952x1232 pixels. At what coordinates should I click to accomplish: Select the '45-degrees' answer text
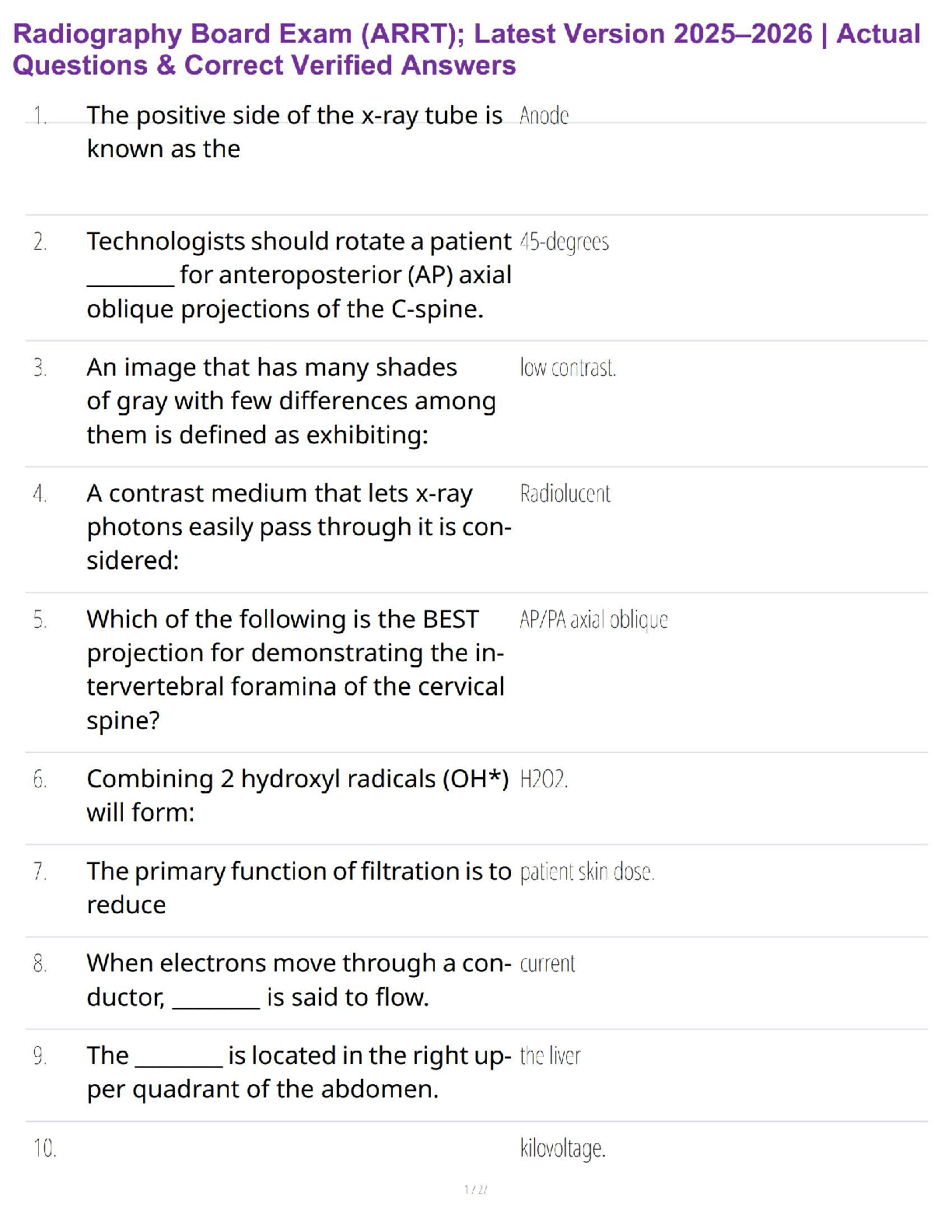coord(564,242)
